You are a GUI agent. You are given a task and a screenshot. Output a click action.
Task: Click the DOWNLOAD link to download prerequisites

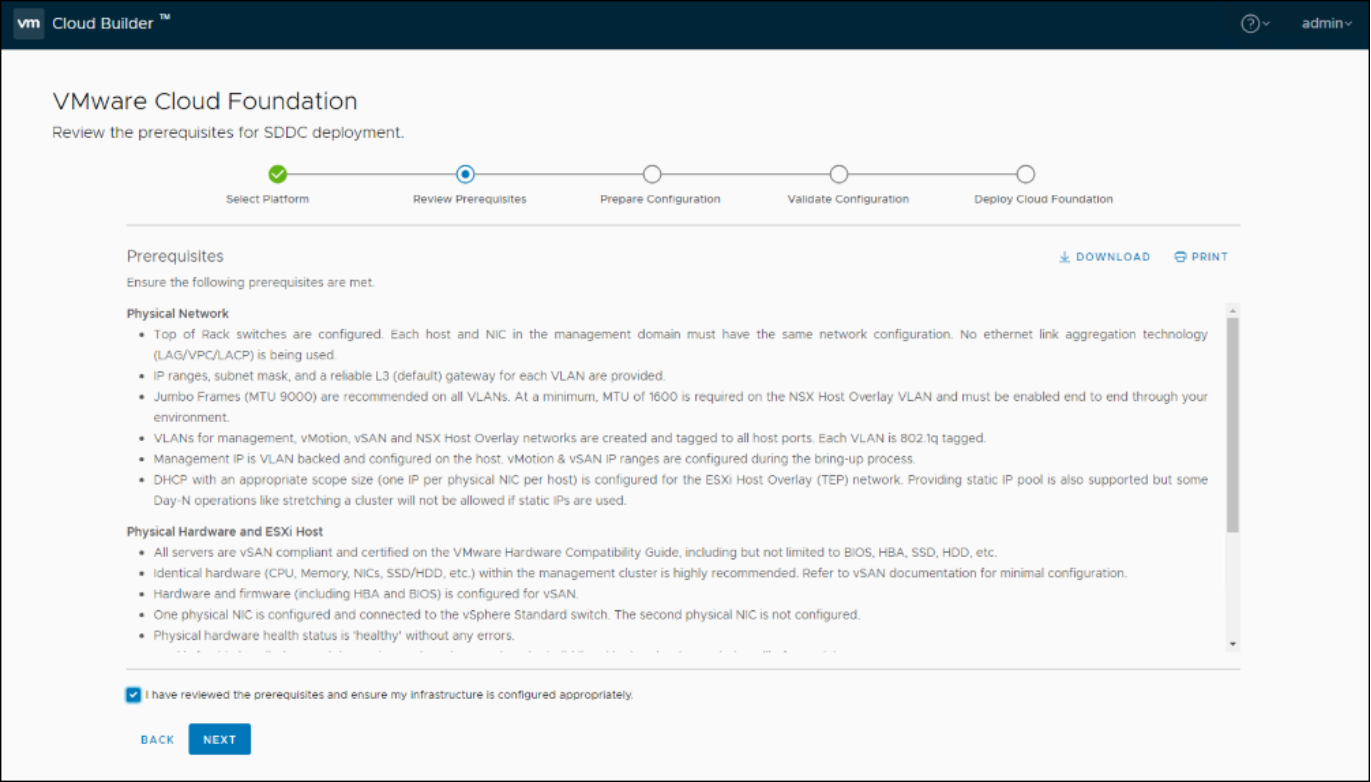(x=1104, y=257)
